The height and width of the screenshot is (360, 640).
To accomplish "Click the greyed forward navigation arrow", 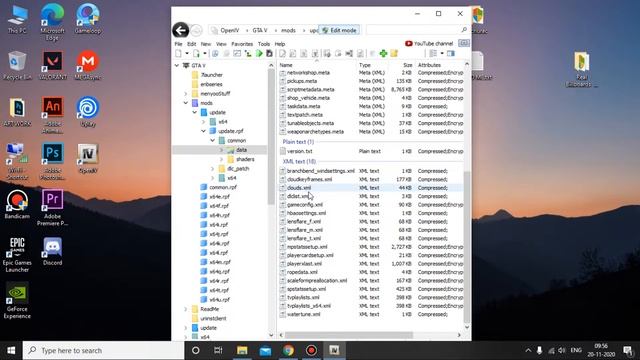I will pyautogui.click(x=196, y=30).
